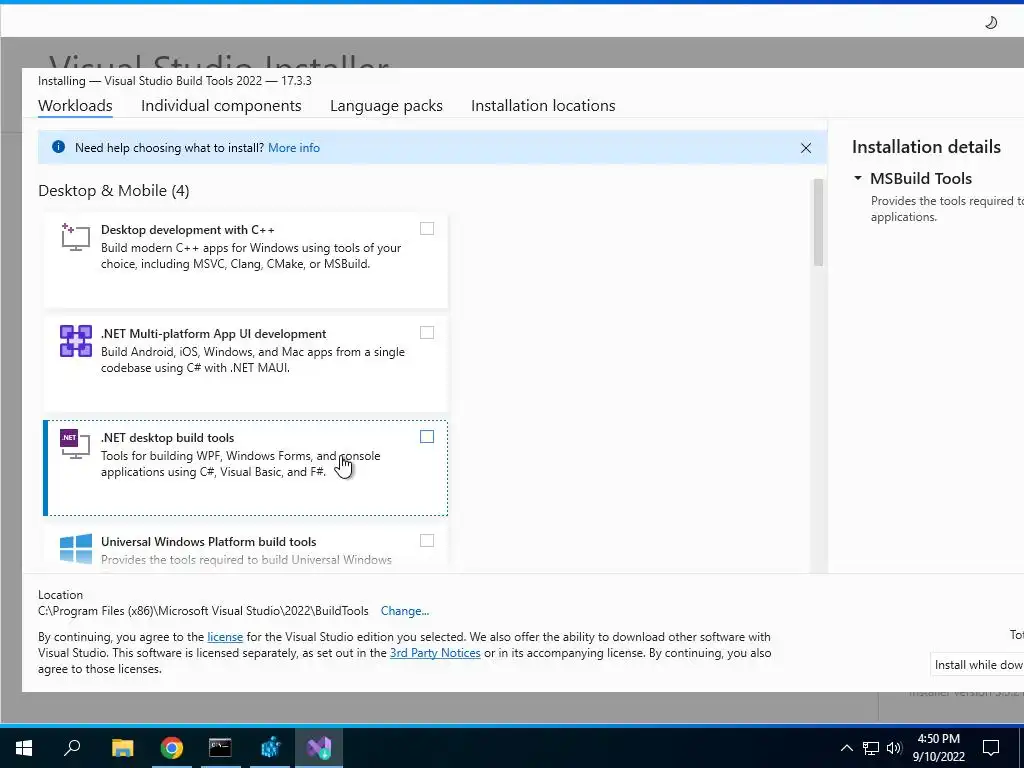Open the volume speaker tray icon
The image size is (1024, 768).
coord(894,748)
